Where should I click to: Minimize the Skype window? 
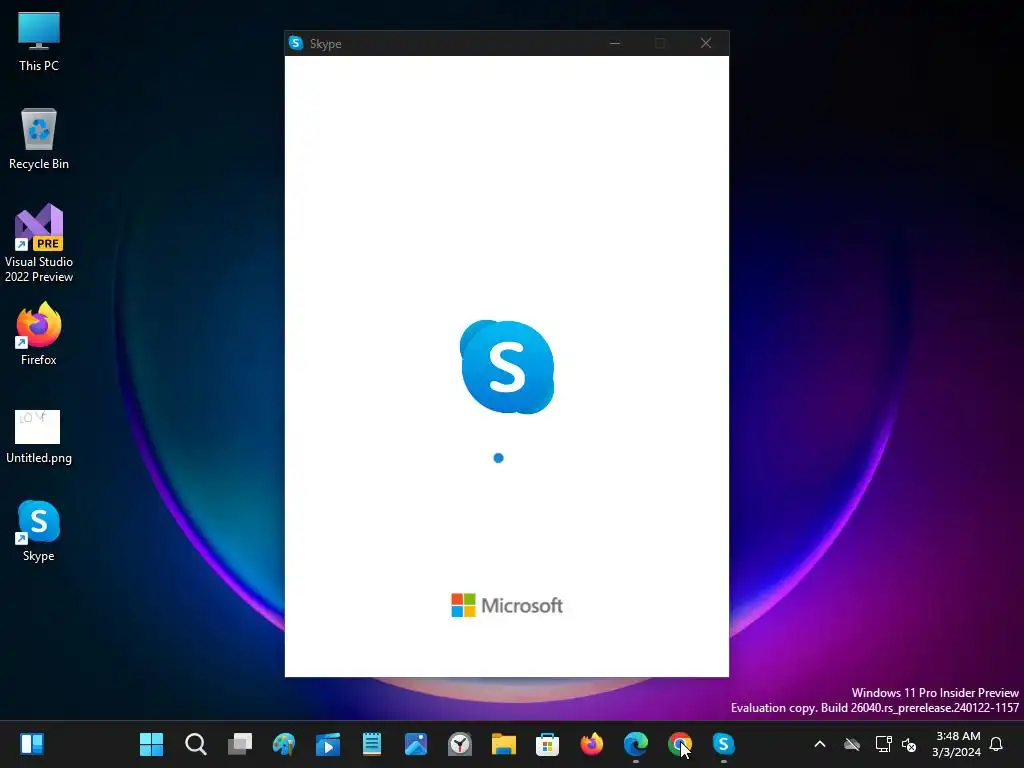[615, 43]
